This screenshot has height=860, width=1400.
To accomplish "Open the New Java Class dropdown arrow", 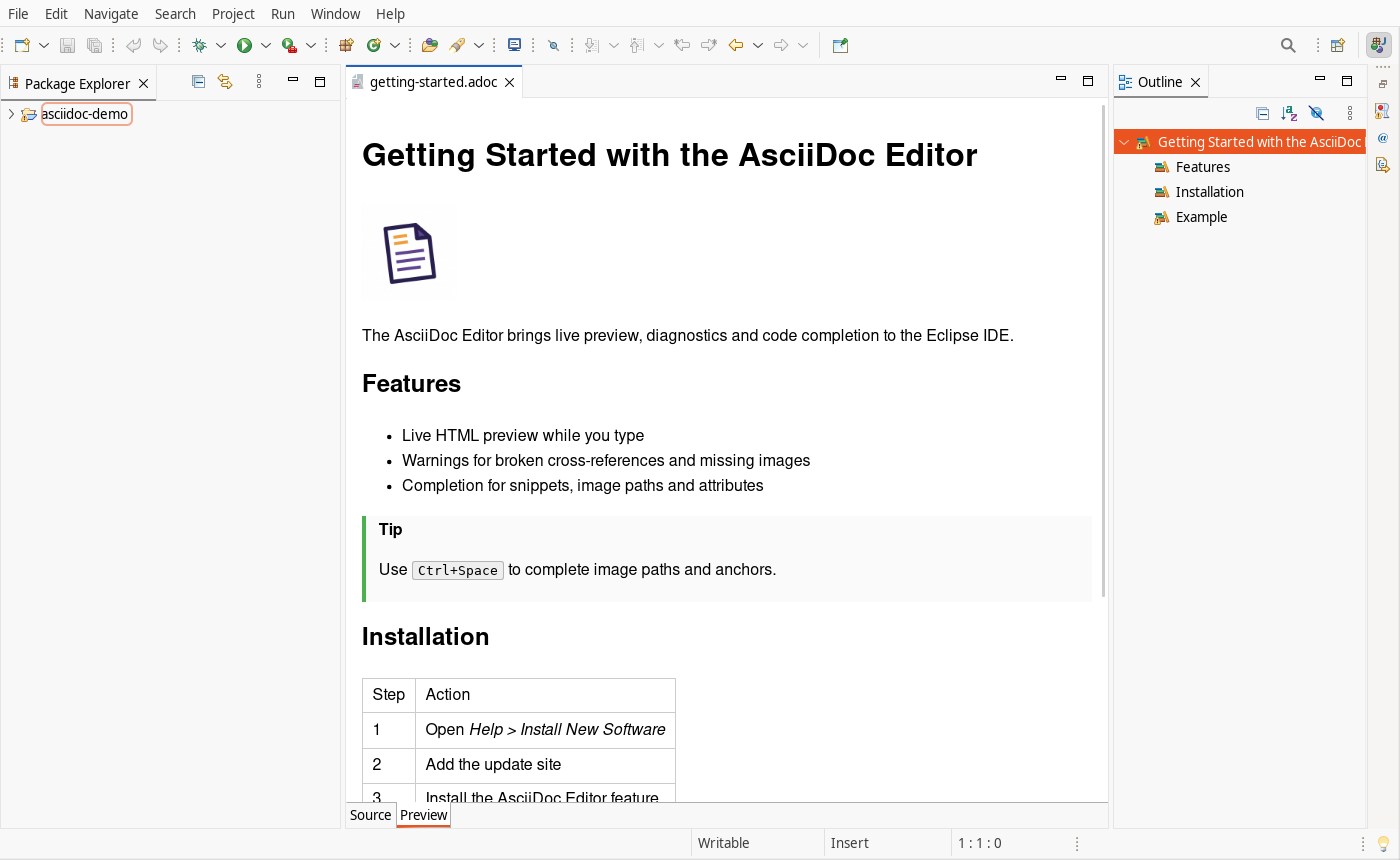I will [395, 45].
